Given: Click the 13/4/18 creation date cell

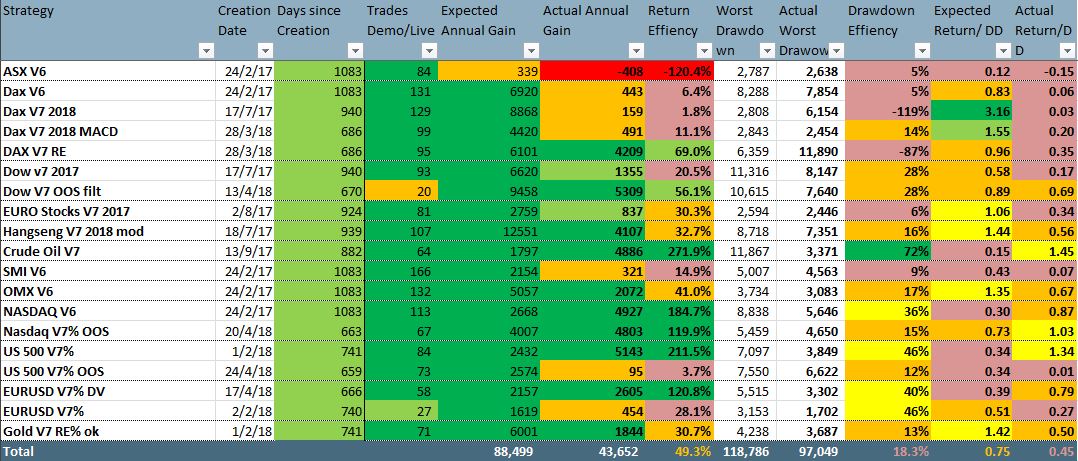Looking at the screenshot, I should point(245,191).
